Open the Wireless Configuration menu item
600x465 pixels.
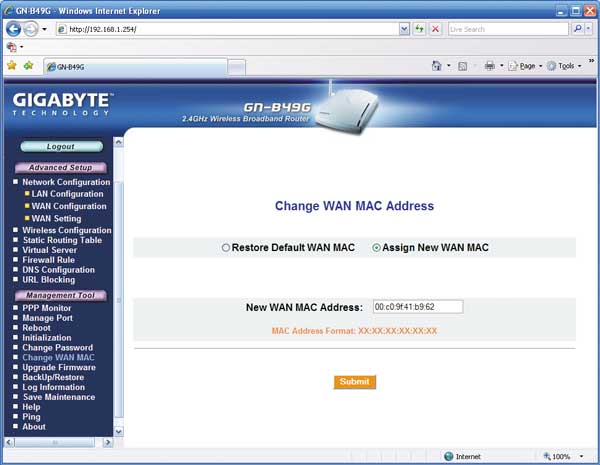(x=66, y=230)
